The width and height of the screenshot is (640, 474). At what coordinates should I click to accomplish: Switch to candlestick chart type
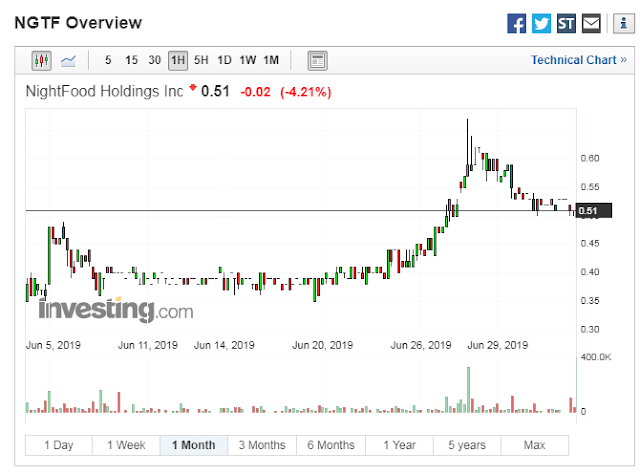click(x=42, y=61)
